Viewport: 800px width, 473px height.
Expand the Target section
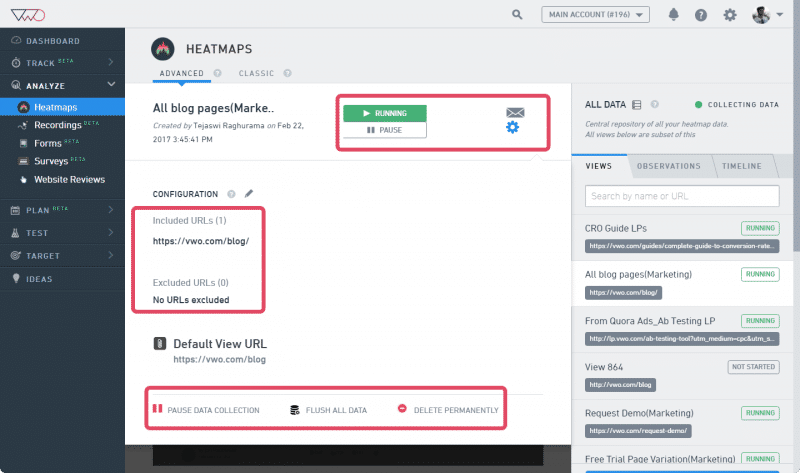tap(62, 256)
